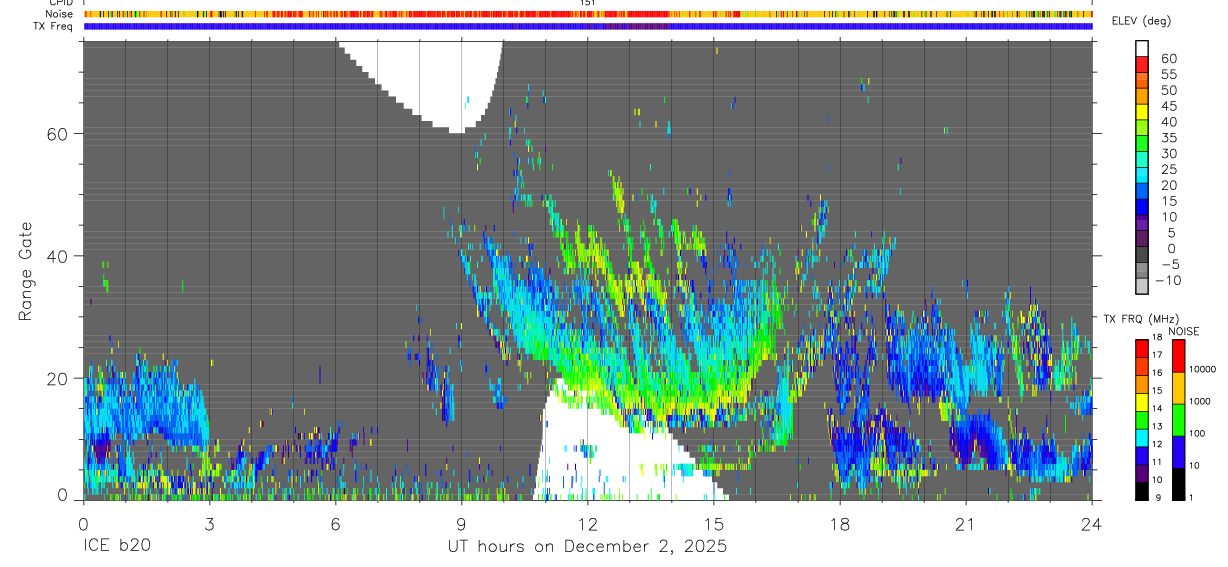Click the '24' tick on the UT hours axis

tap(1091, 524)
